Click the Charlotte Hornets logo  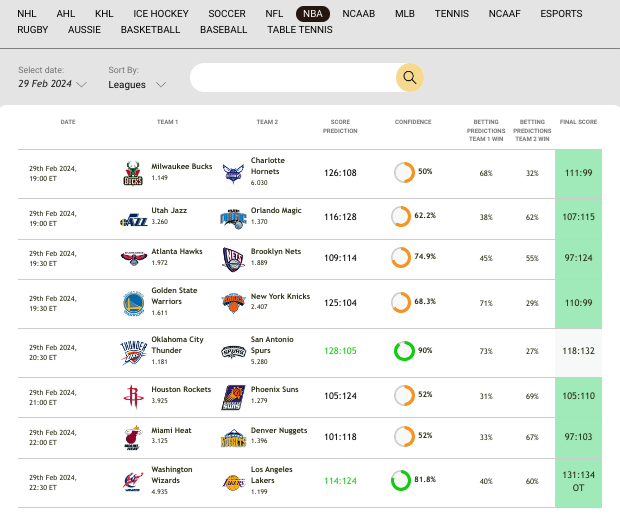coord(233,174)
